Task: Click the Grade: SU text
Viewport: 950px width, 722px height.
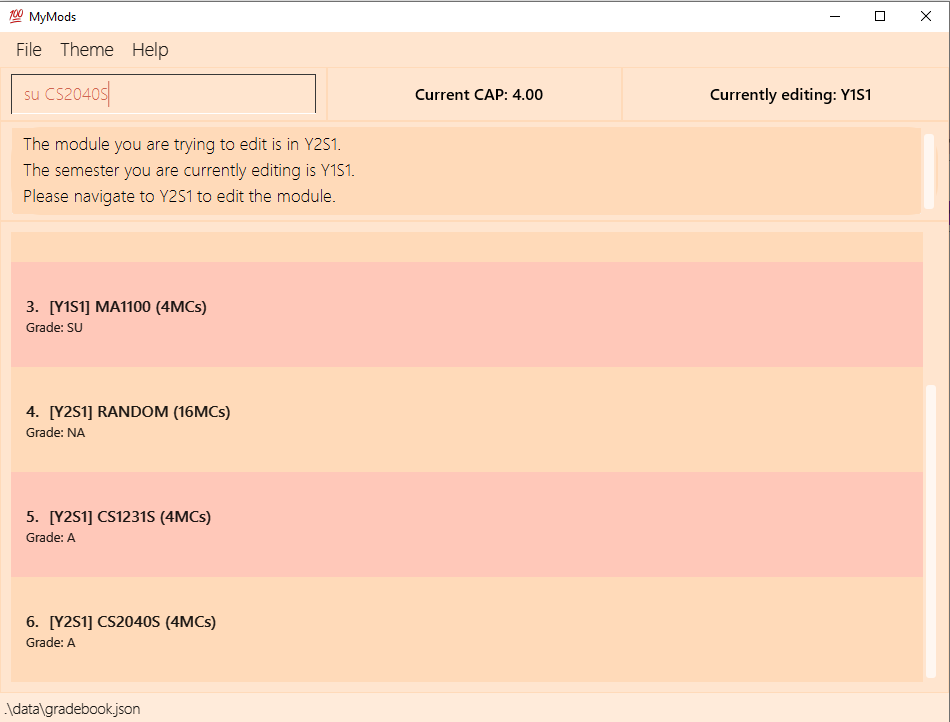Action: click(x=54, y=328)
